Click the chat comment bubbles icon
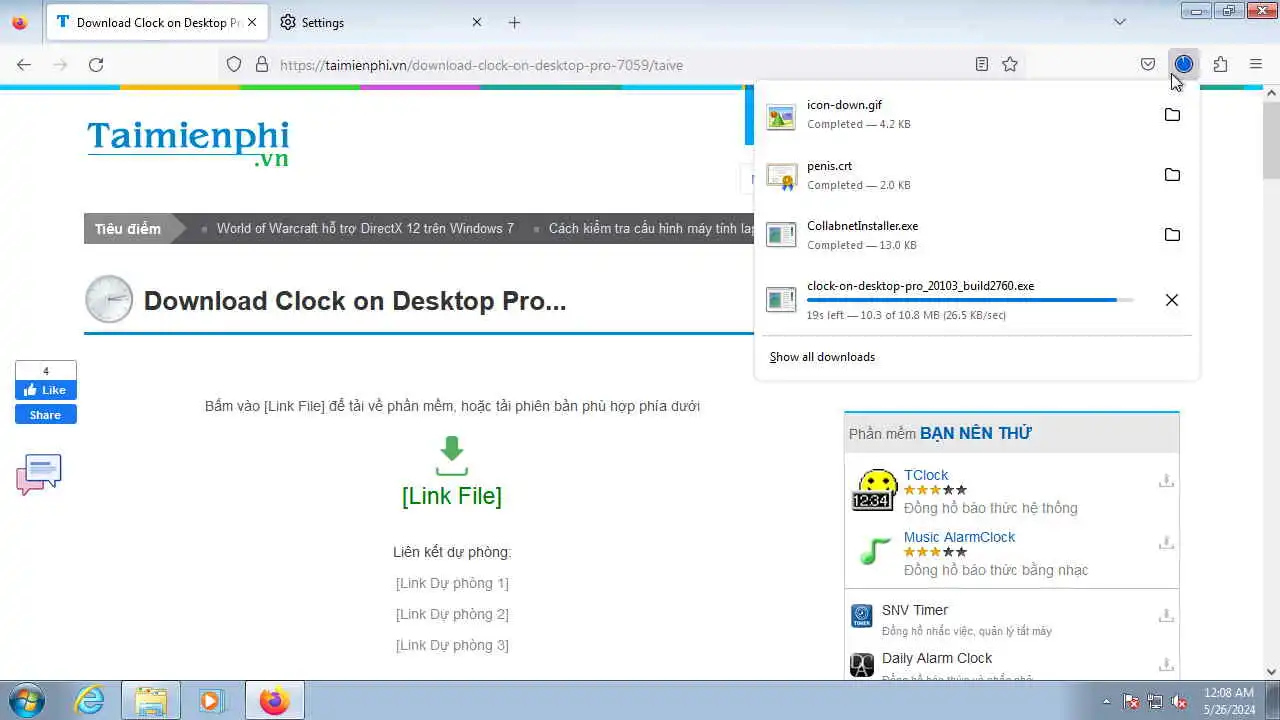 [39, 474]
